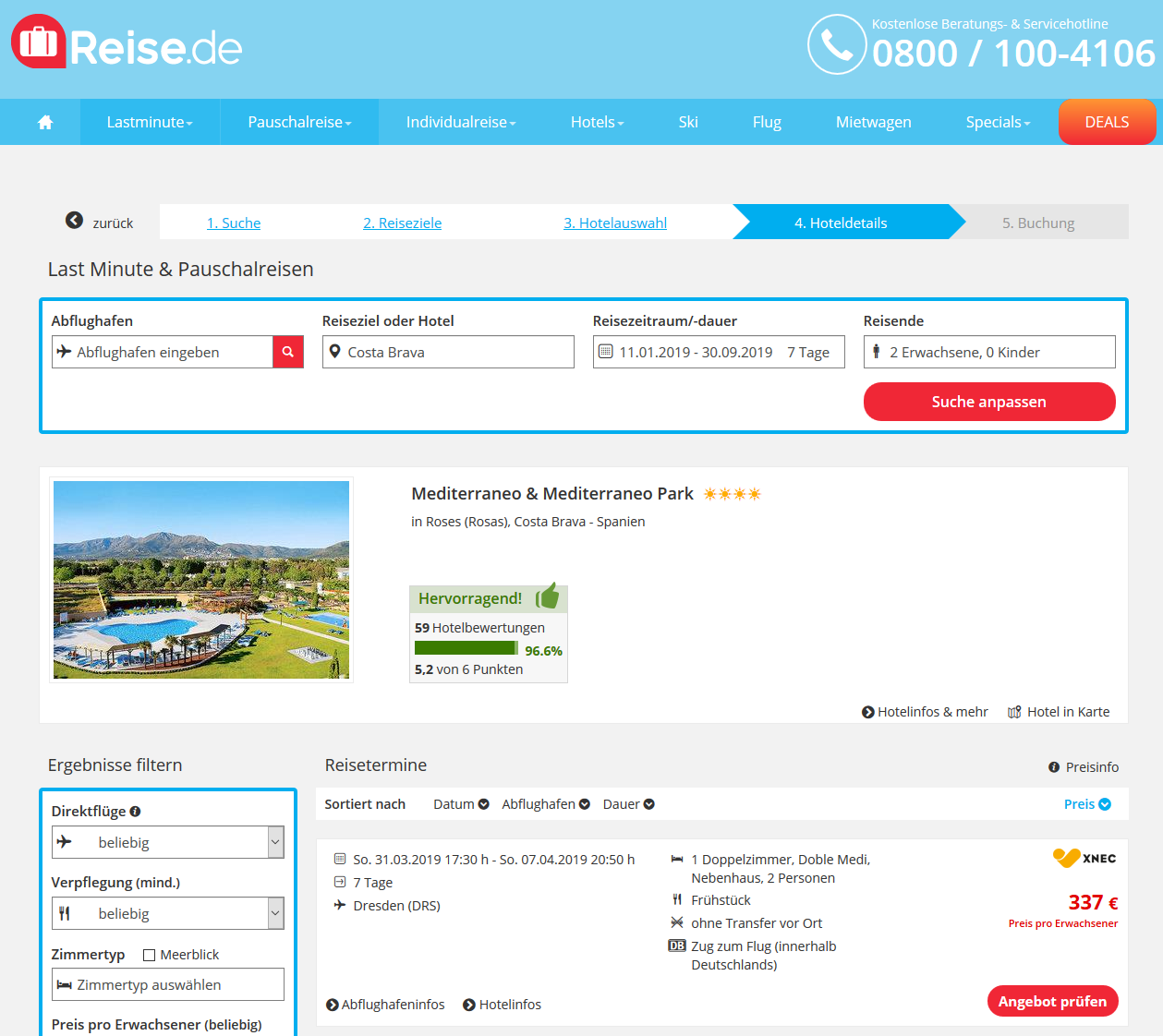Click the hotel rating percentage bar
The image size is (1163, 1036).
coord(466,649)
